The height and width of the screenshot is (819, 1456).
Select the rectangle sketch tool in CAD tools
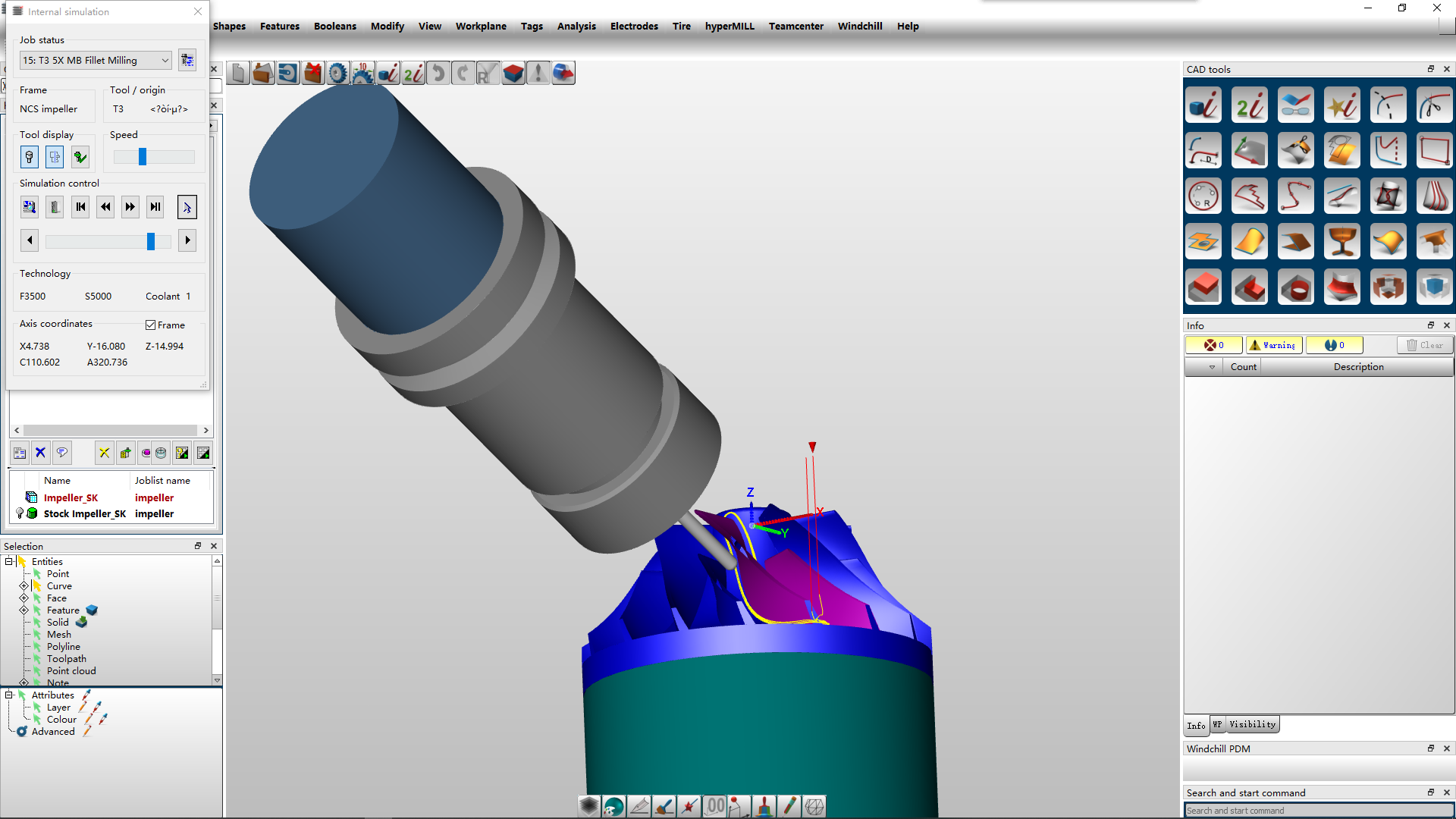point(1434,150)
